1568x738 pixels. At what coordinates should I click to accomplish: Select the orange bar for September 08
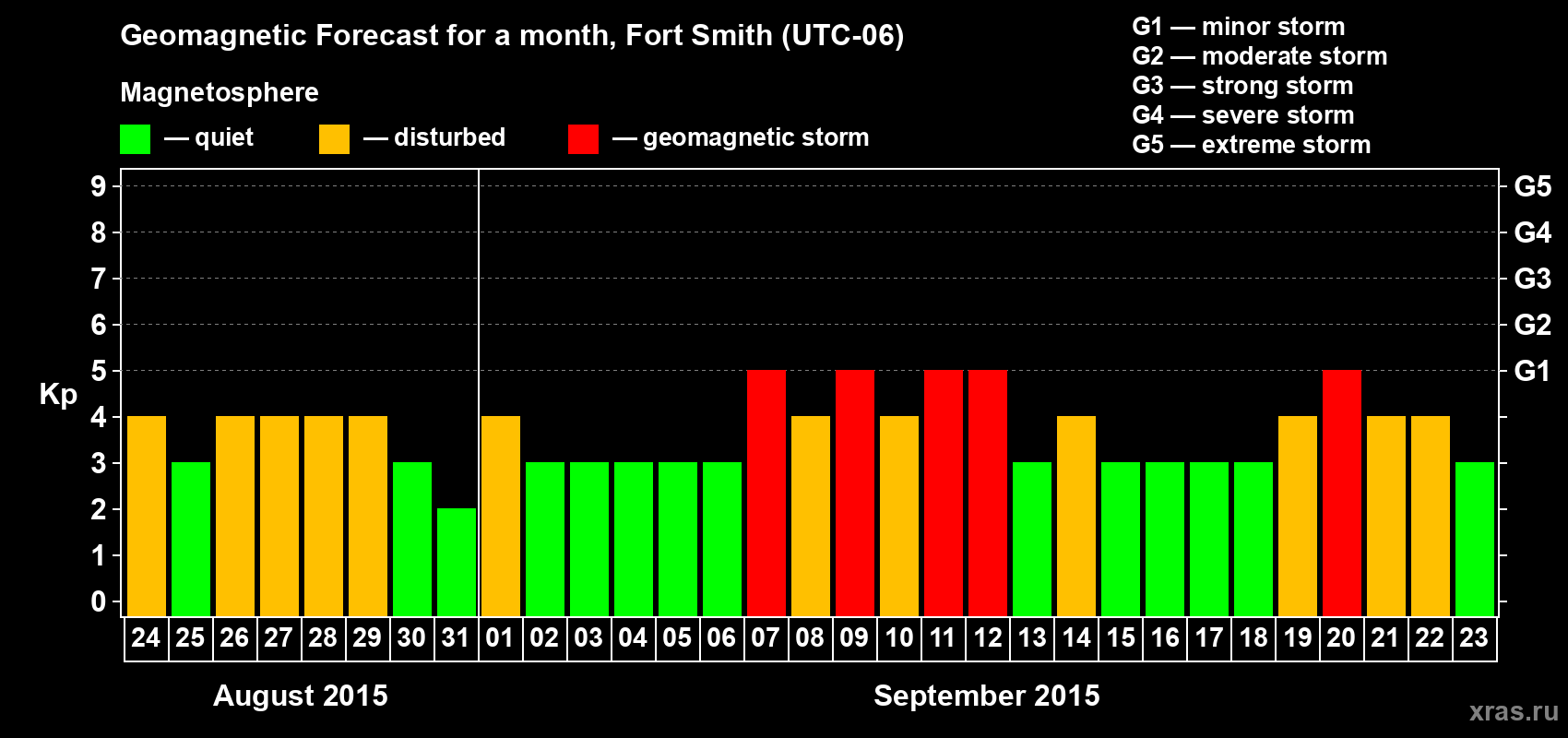point(811,517)
